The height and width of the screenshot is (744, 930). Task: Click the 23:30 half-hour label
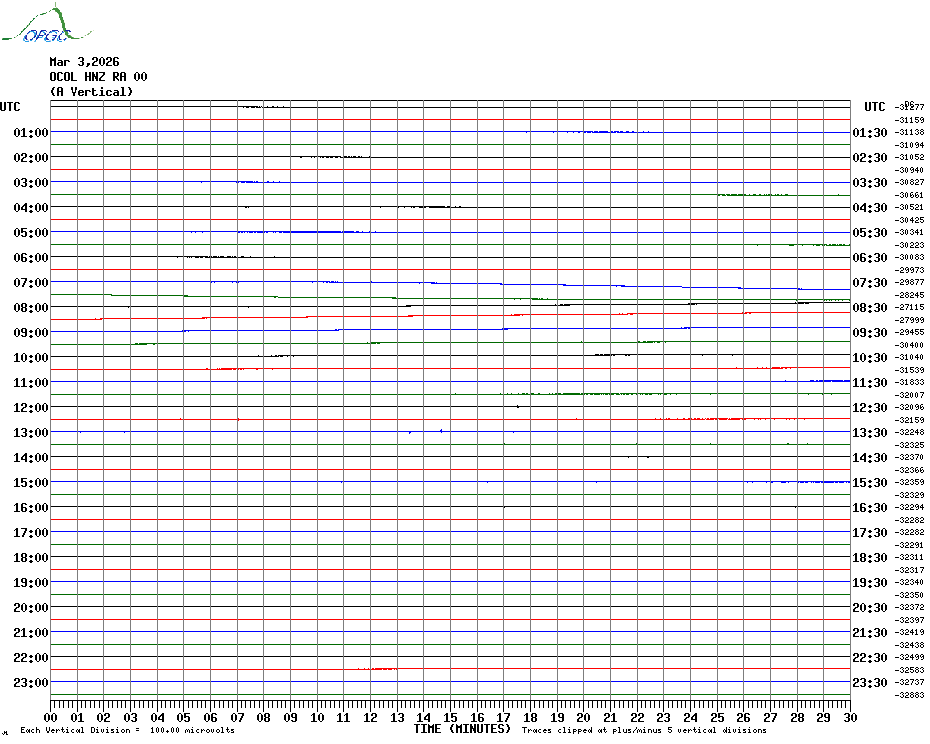(870, 682)
